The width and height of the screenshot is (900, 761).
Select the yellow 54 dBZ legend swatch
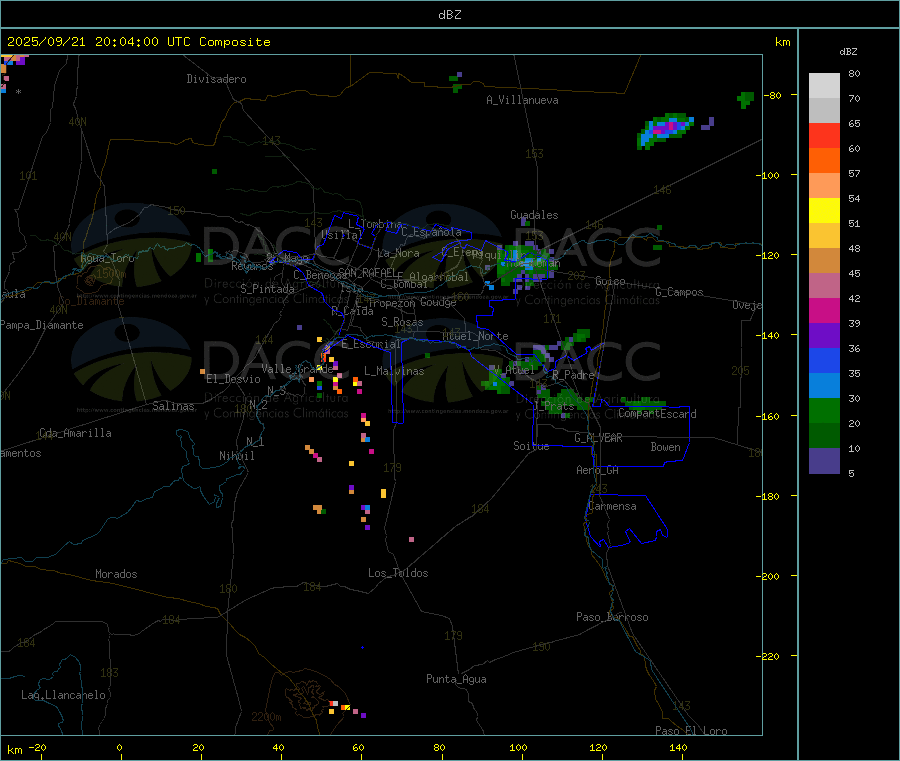click(x=824, y=211)
